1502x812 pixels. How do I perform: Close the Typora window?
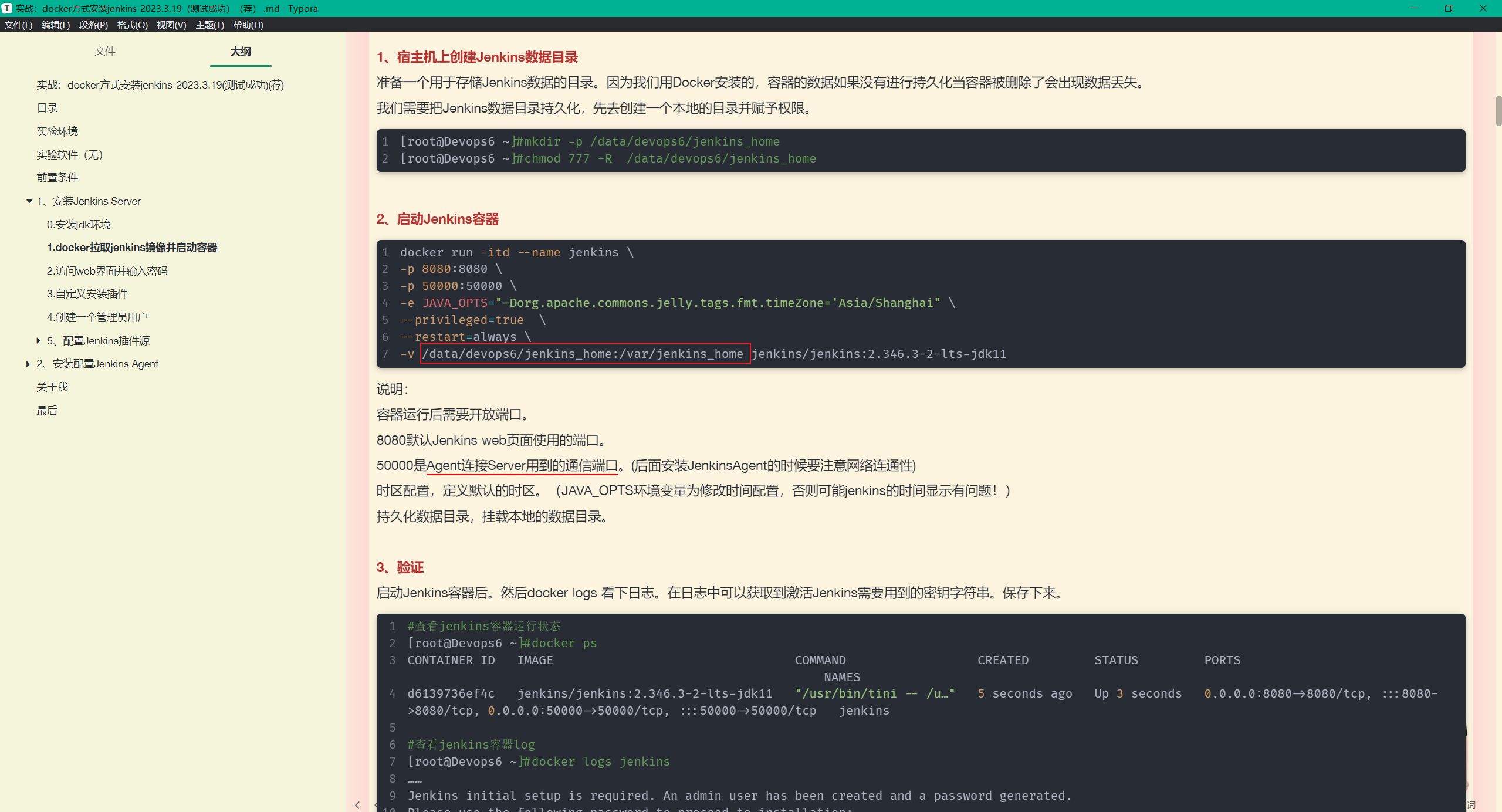click(1483, 8)
